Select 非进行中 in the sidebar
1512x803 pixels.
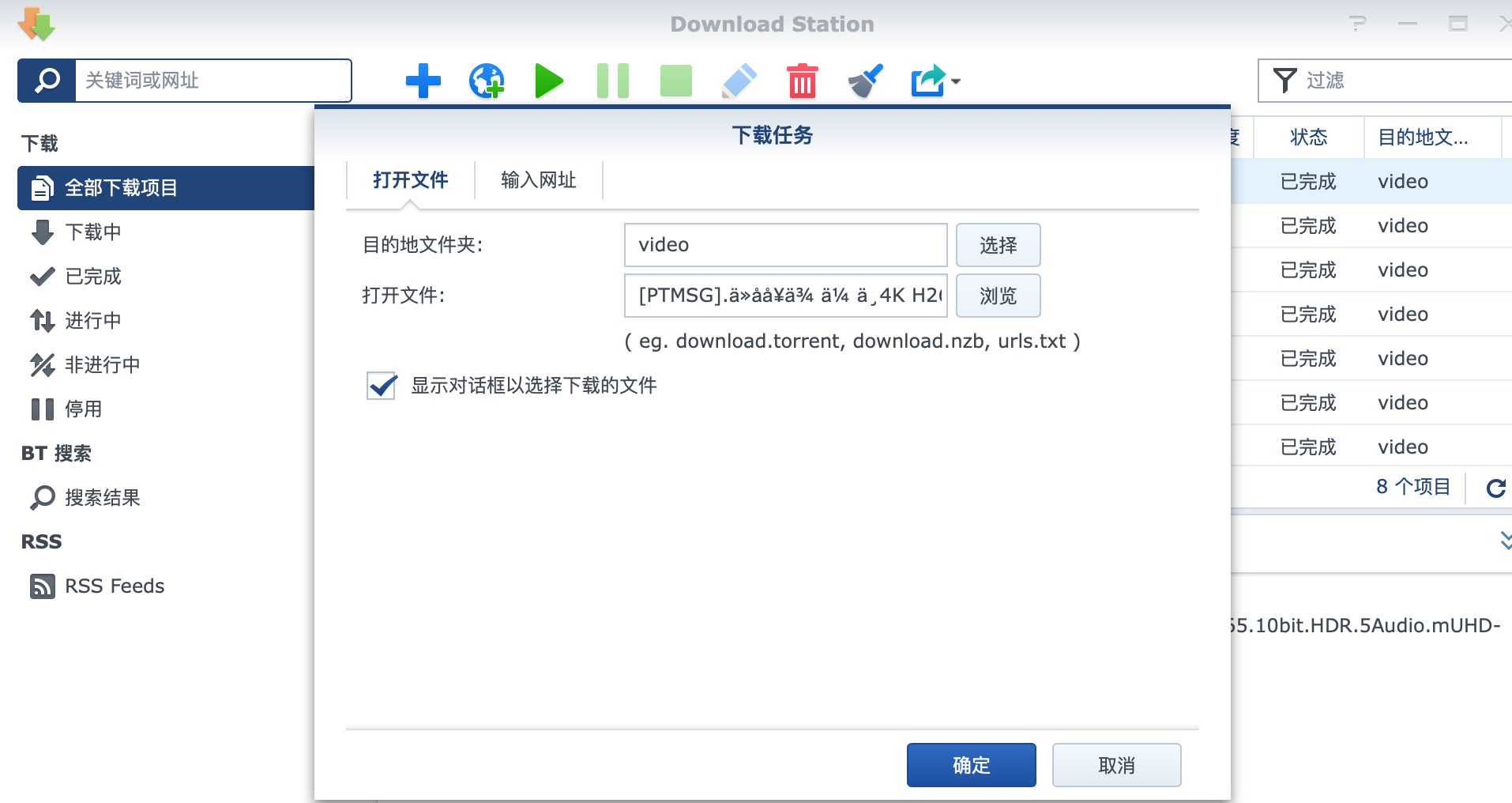point(166,365)
